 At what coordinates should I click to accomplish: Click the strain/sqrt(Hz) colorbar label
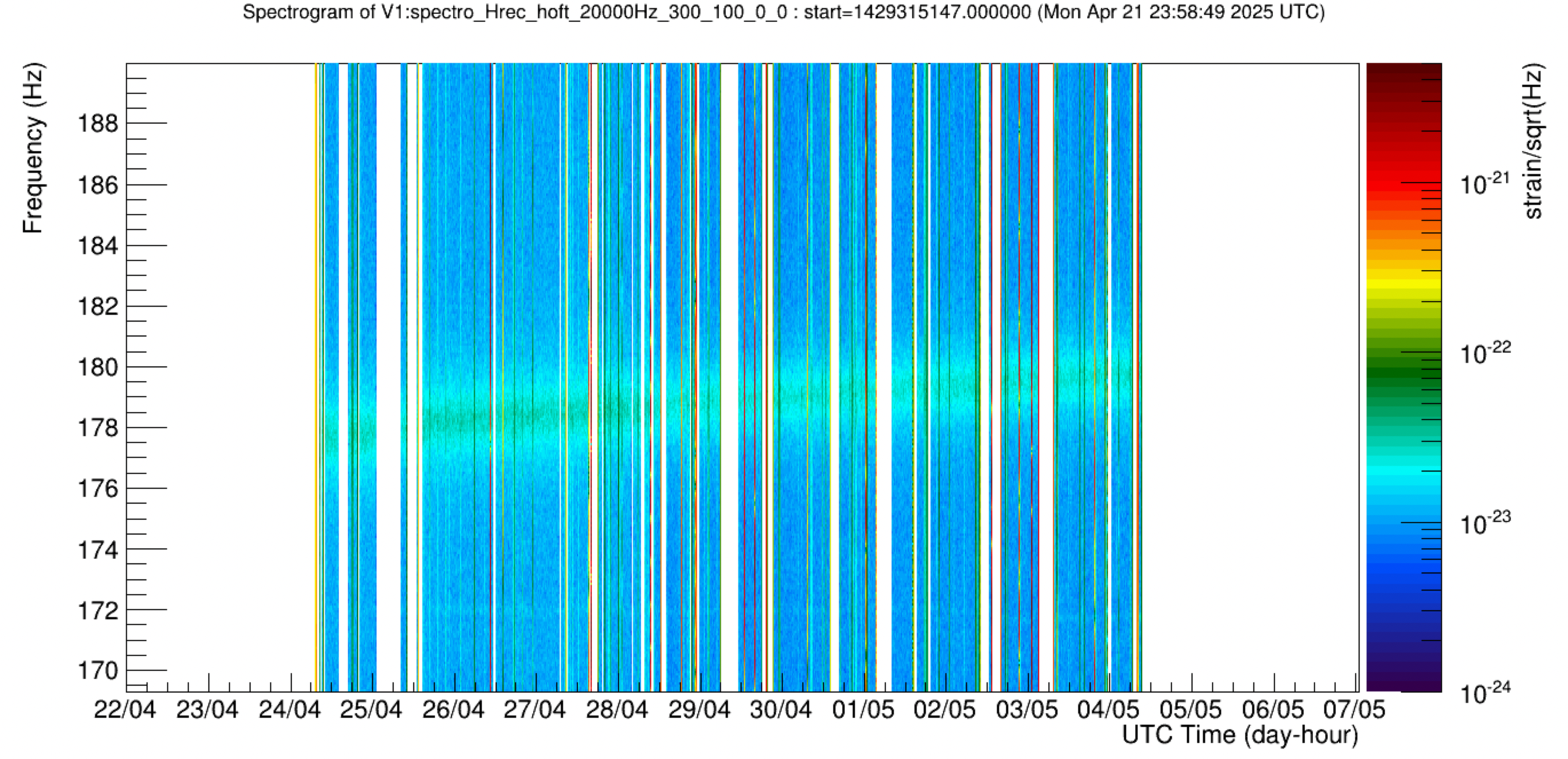click(1533, 141)
